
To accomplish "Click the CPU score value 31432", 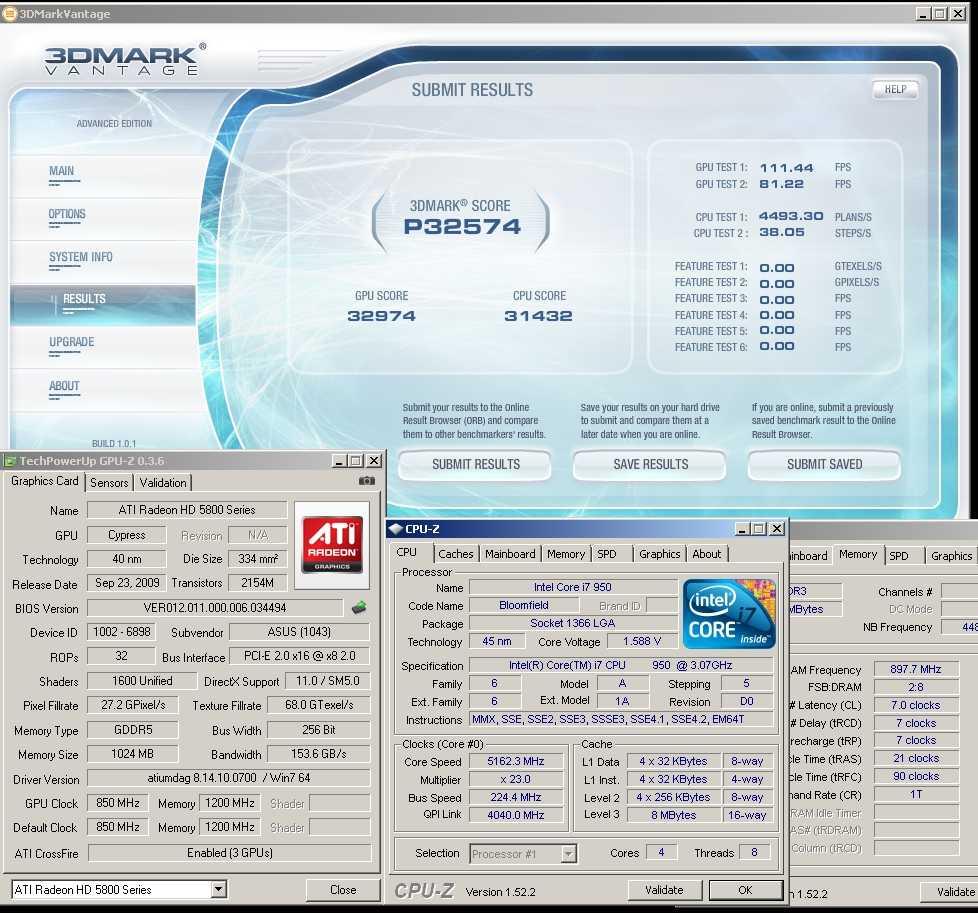I will 538,316.
